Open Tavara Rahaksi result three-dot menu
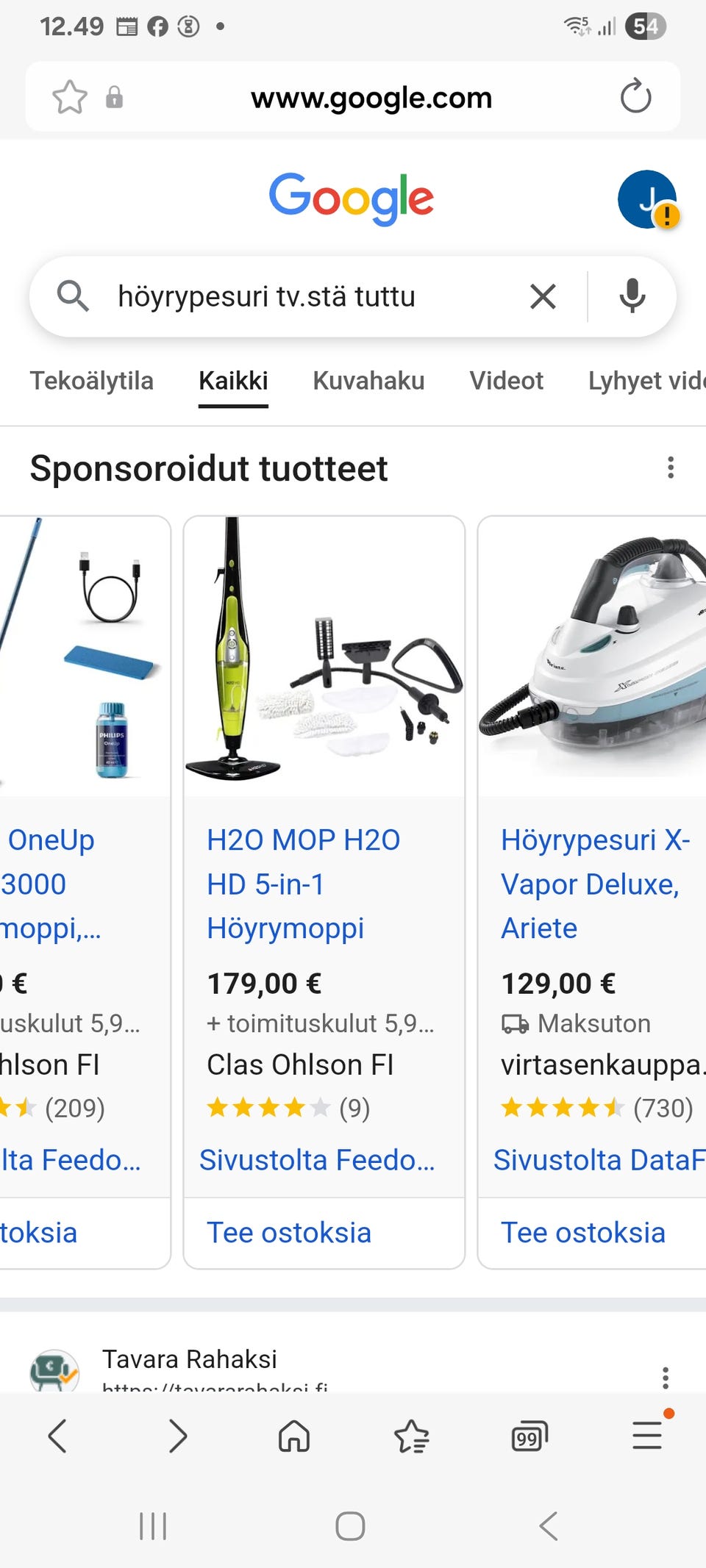Image resolution: width=706 pixels, height=1568 pixels. [x=666, y=1378]
